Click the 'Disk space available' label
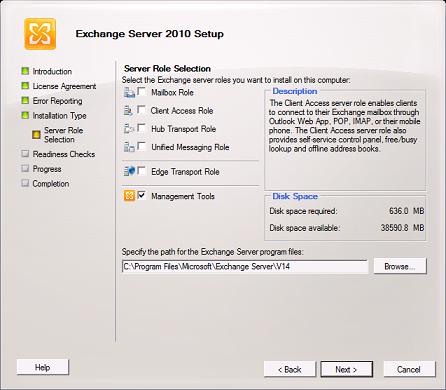 pyautogui.click(x=305, y=228)
